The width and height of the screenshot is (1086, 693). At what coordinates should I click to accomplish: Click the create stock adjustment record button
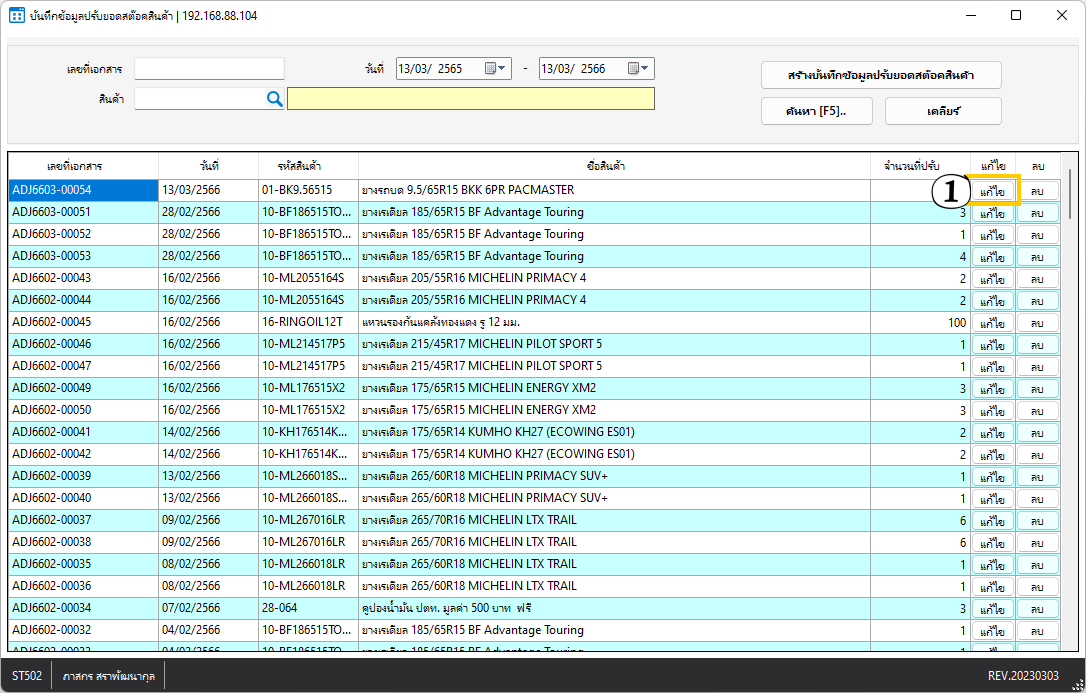click(881, 75)
